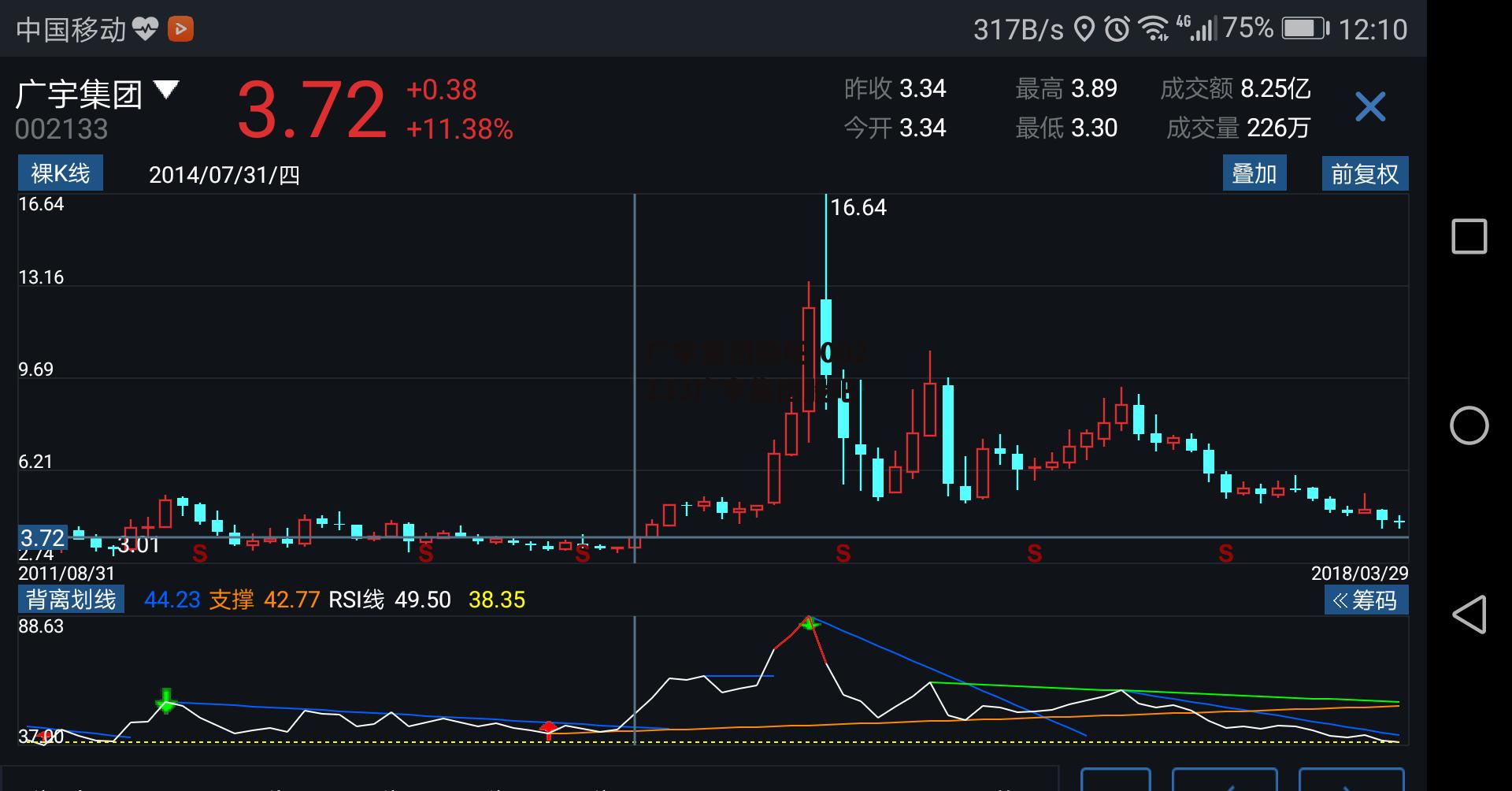Tap the large red price 3.72

click(x=312, y=109)
